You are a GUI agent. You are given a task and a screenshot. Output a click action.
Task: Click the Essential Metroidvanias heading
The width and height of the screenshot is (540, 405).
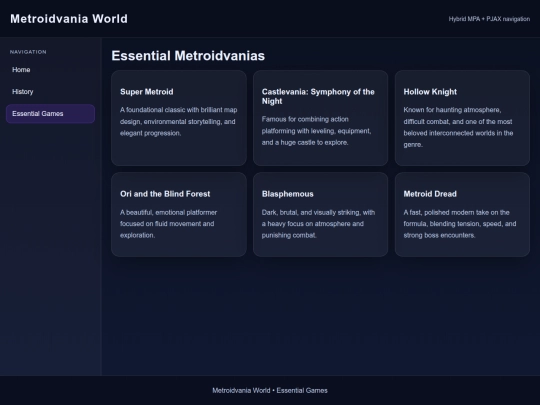point(188,56)
